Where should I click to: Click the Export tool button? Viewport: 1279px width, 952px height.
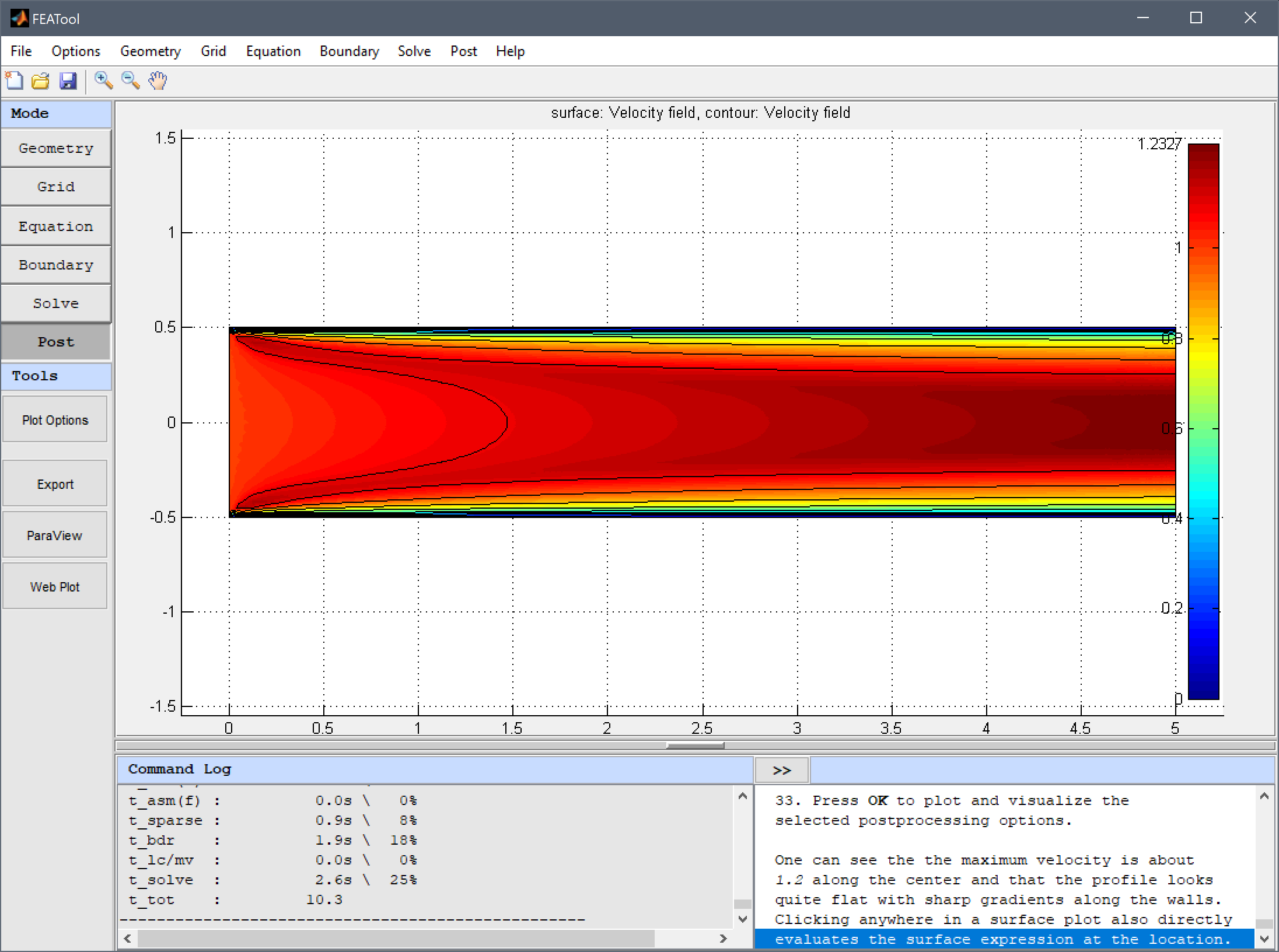click(55, 484)
